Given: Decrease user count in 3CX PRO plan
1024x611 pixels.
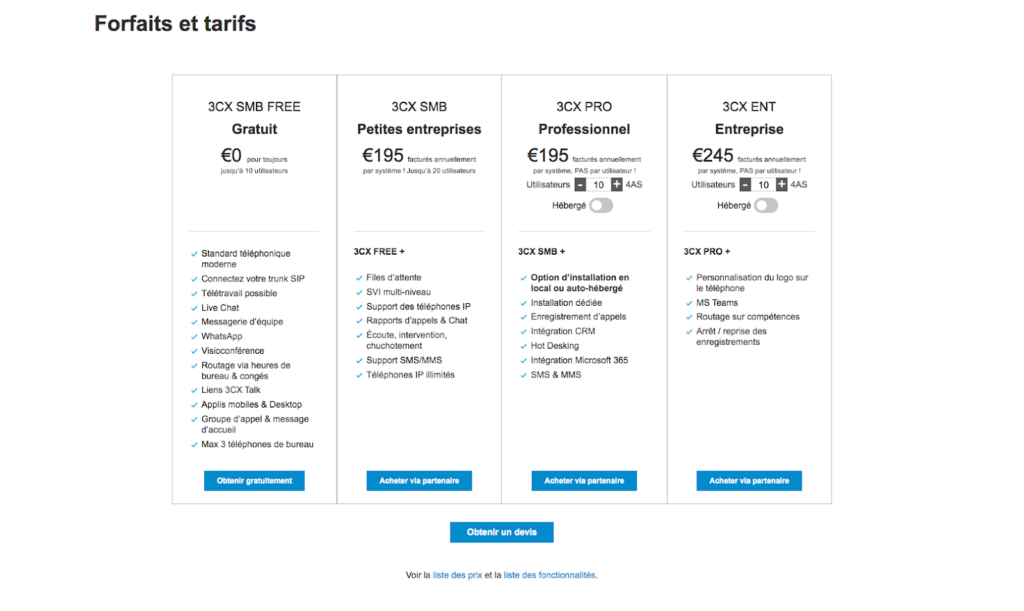Looking at the screenshot, I should point(580,185).
